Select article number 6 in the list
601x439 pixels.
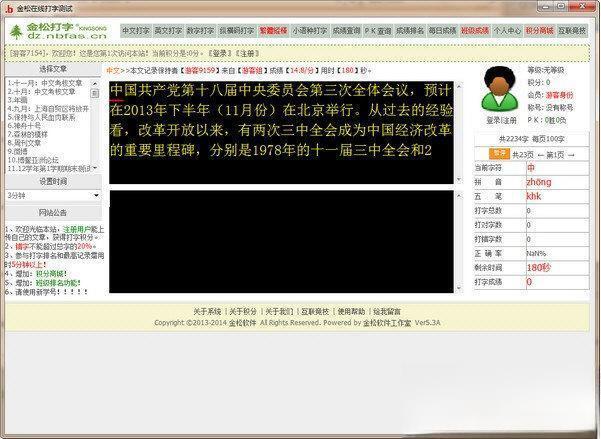[24, 126]
